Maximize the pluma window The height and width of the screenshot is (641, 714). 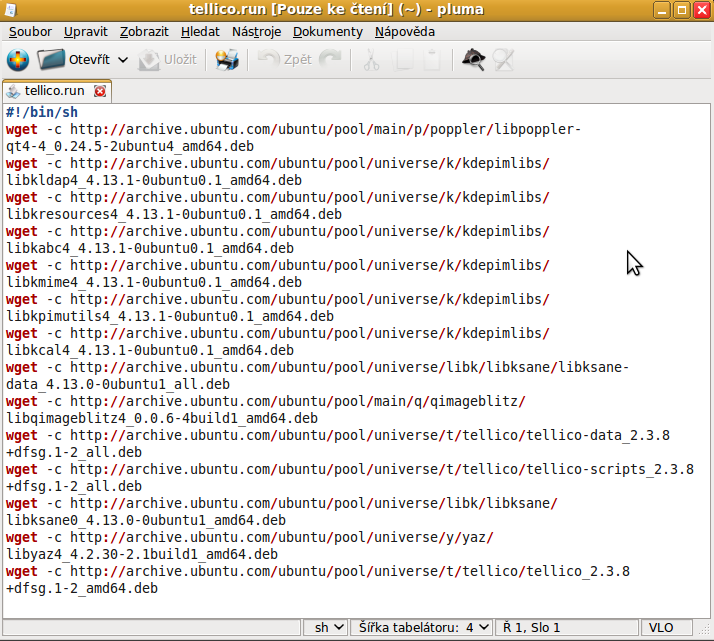[x=682, y=10]
